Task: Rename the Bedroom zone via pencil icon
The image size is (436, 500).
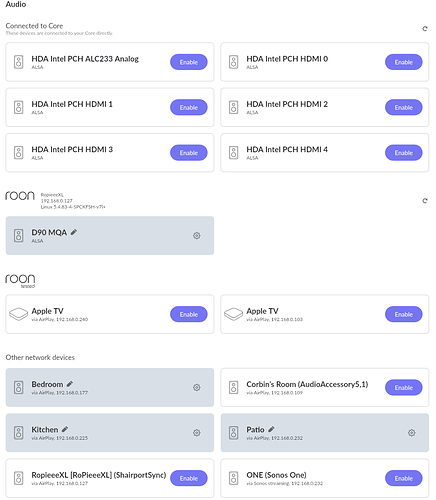Action: pos(70,384)
